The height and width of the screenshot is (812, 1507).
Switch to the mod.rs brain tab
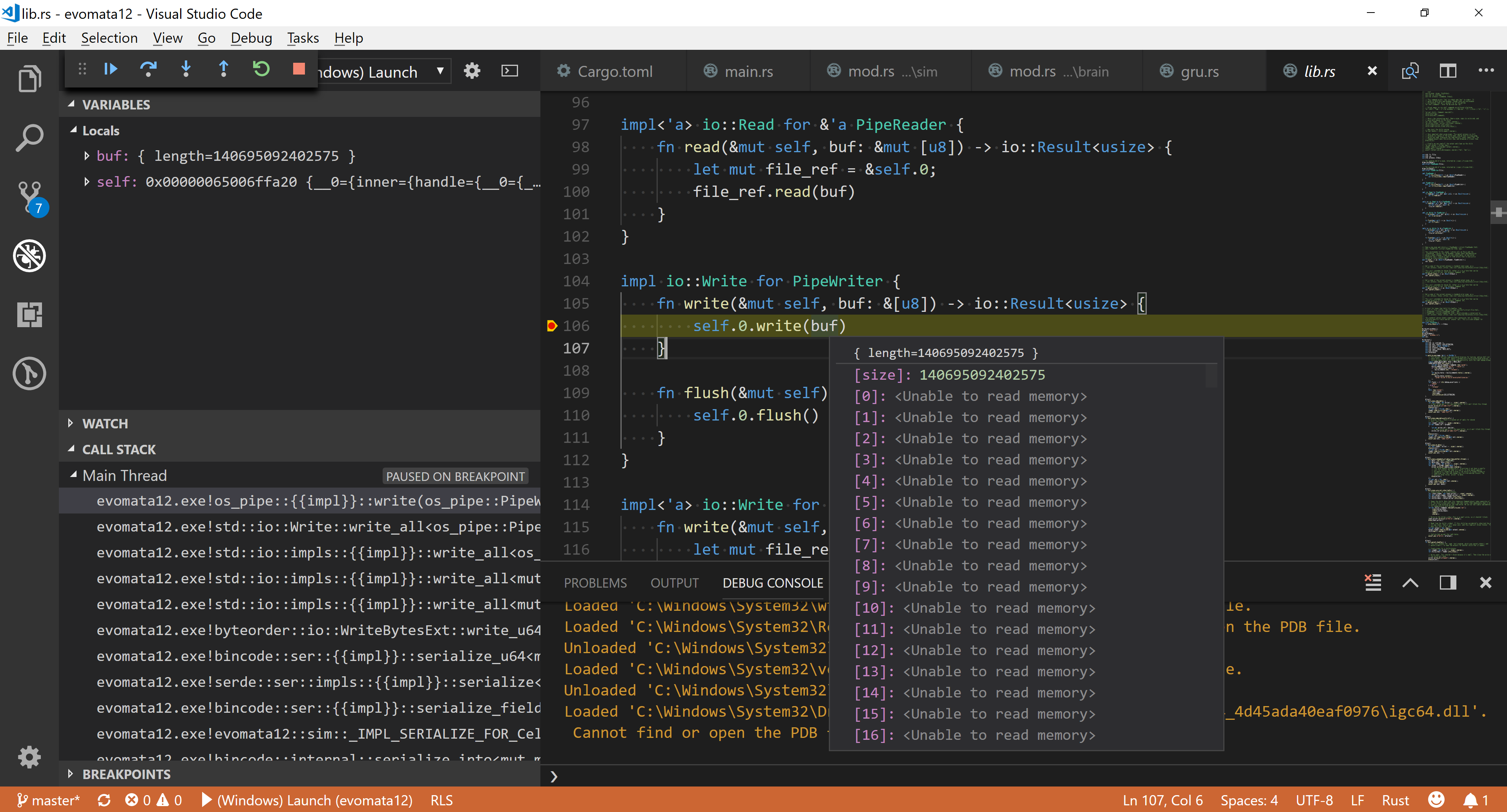(x=1056, y=71)
